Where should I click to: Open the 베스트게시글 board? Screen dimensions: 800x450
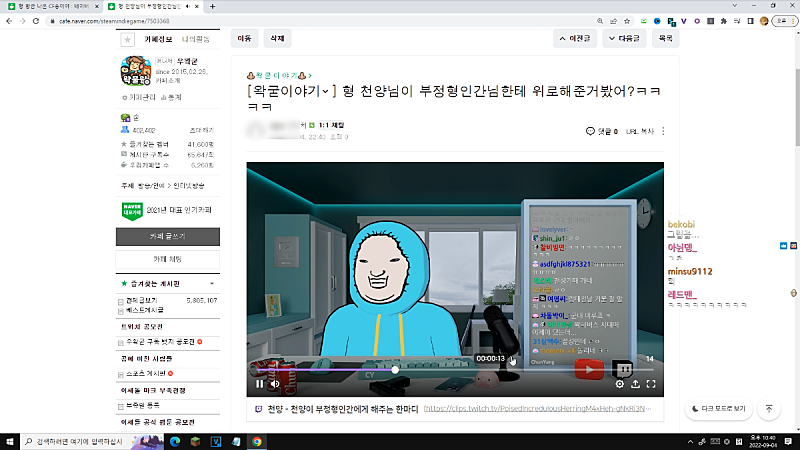pyautogui.click(x=145, y=310)
